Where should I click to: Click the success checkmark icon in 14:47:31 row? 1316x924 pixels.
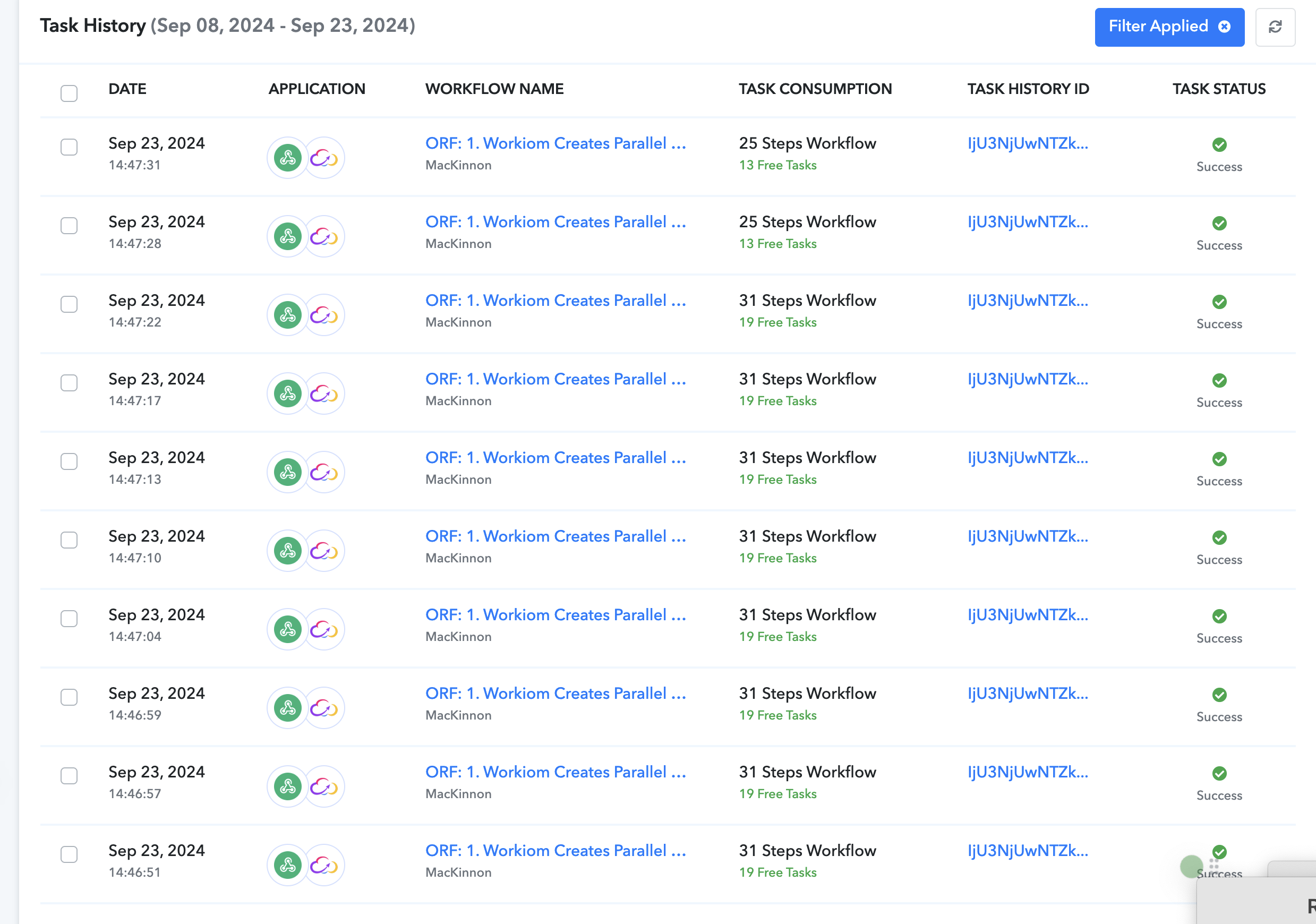coord(1219,144)
